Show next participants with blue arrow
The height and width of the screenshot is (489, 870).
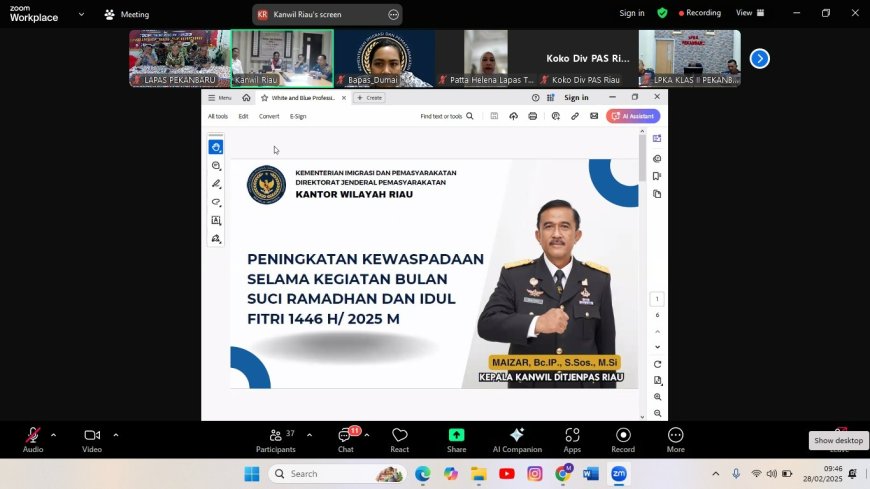[x=760, y=58]
